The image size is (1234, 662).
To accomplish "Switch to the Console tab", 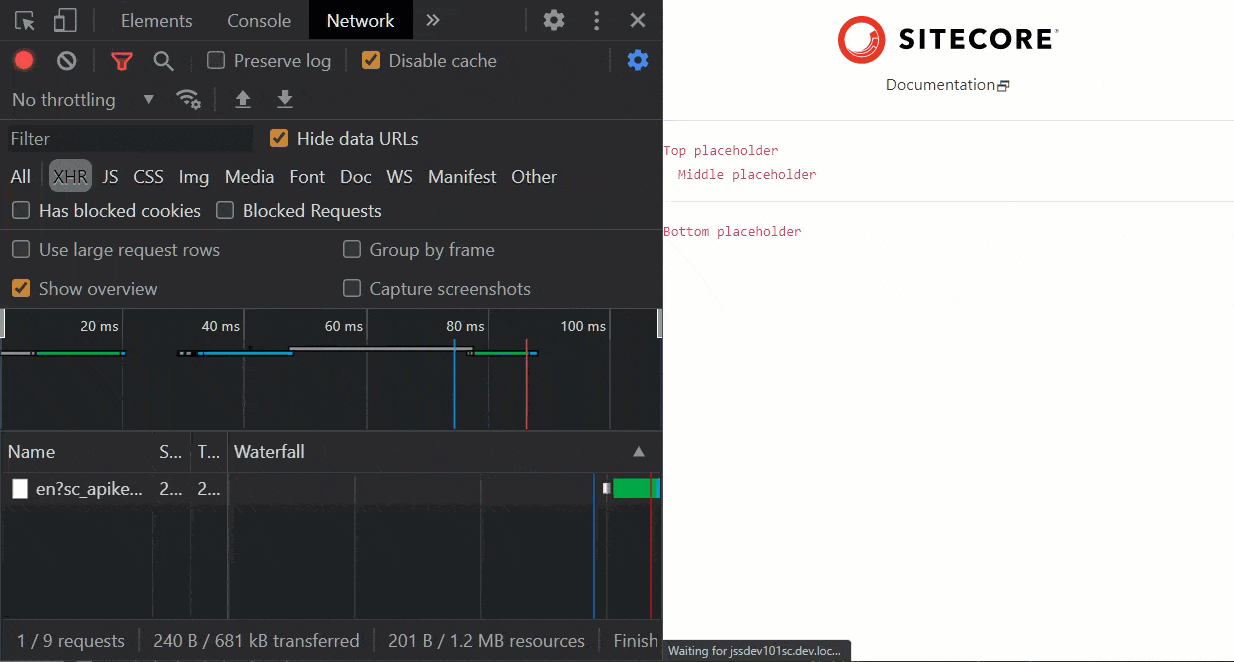I will 258,20.
